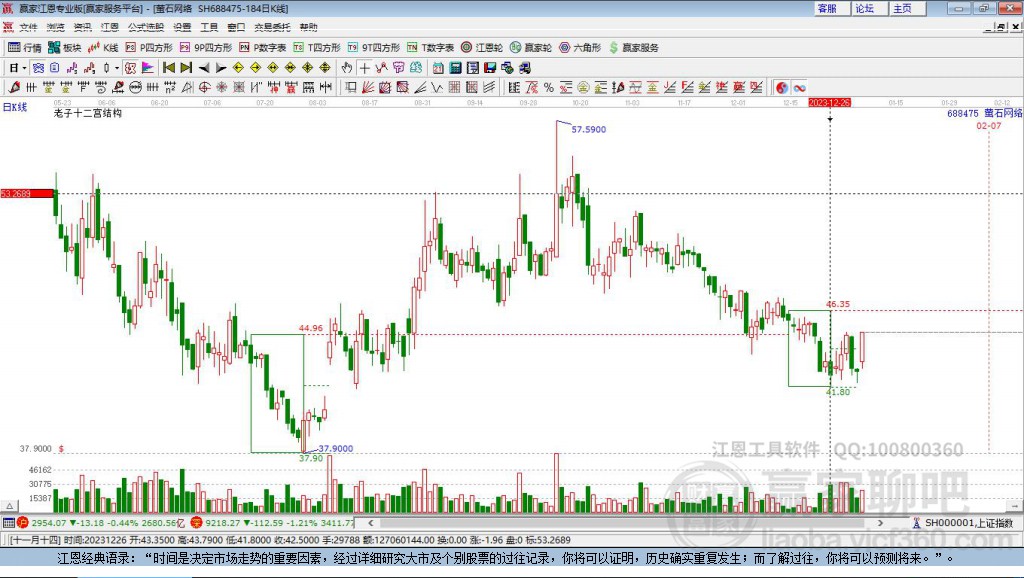Click the 37.9000 low price label
Screen dimensions: 1024x578
point(336,448)
